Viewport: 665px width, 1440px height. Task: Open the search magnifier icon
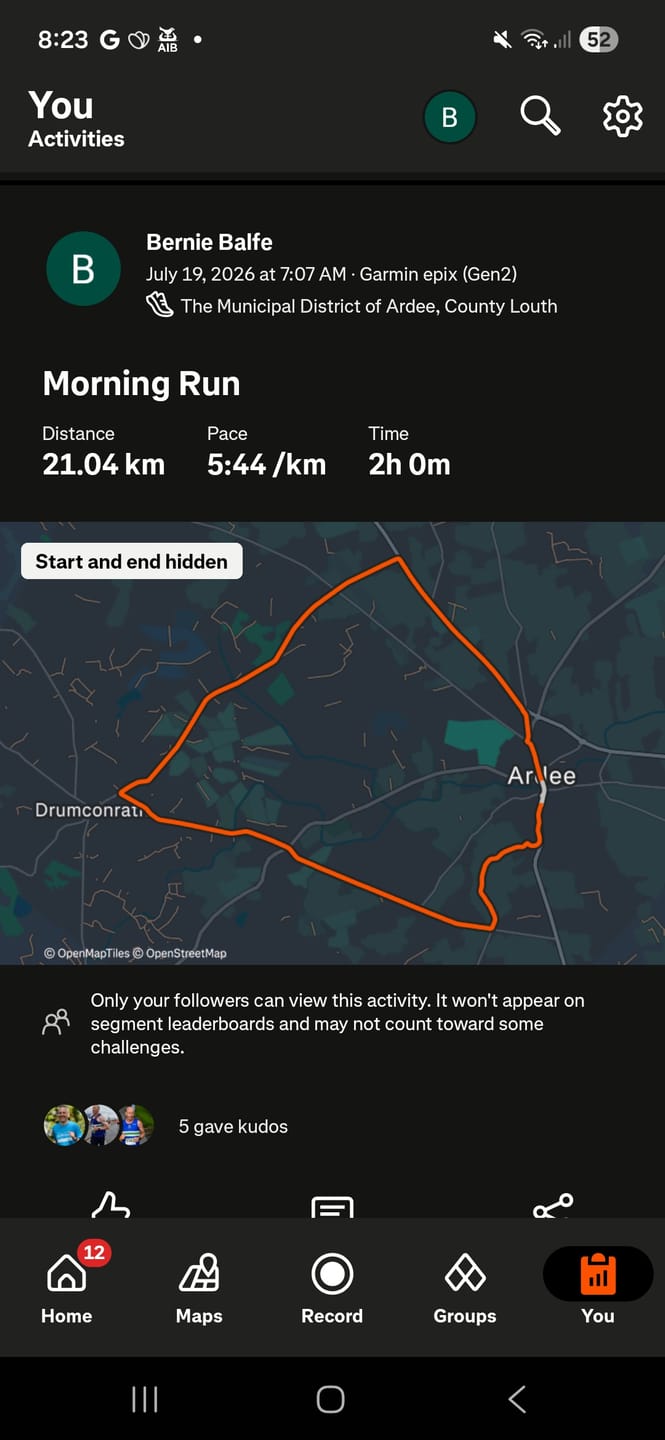pos(539,117)
